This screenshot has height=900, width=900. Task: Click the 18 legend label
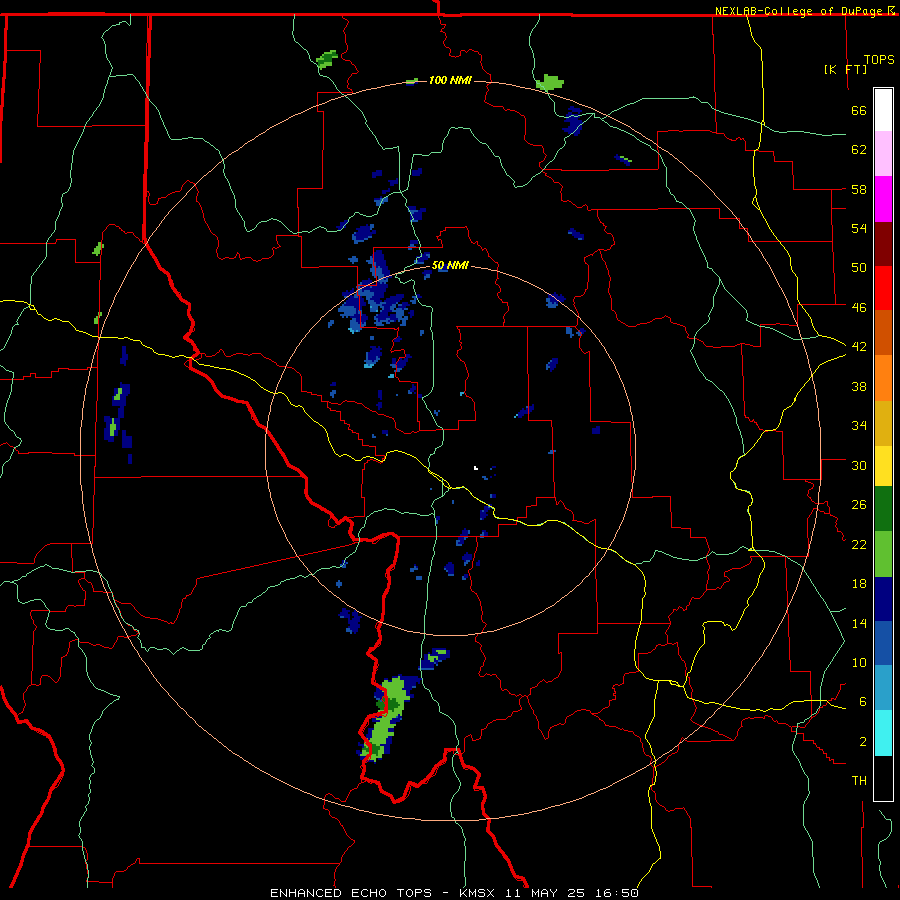pos(859,584)
